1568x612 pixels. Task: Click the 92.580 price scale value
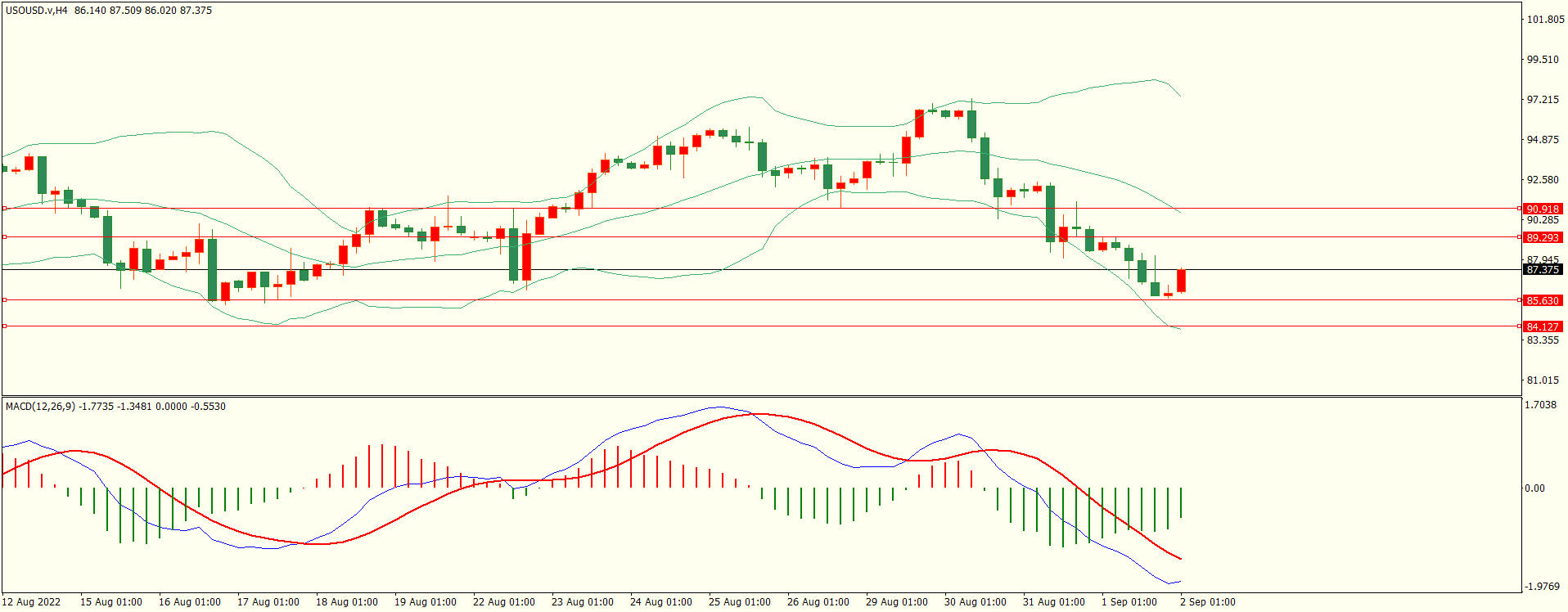coord(1543,180)
